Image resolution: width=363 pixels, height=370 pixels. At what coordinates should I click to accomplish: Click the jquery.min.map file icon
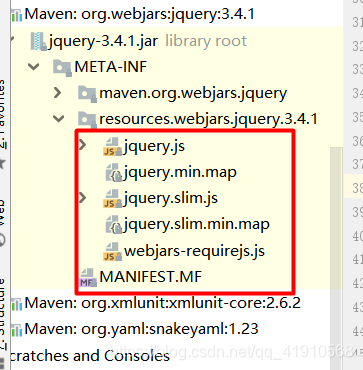point(113,173)
